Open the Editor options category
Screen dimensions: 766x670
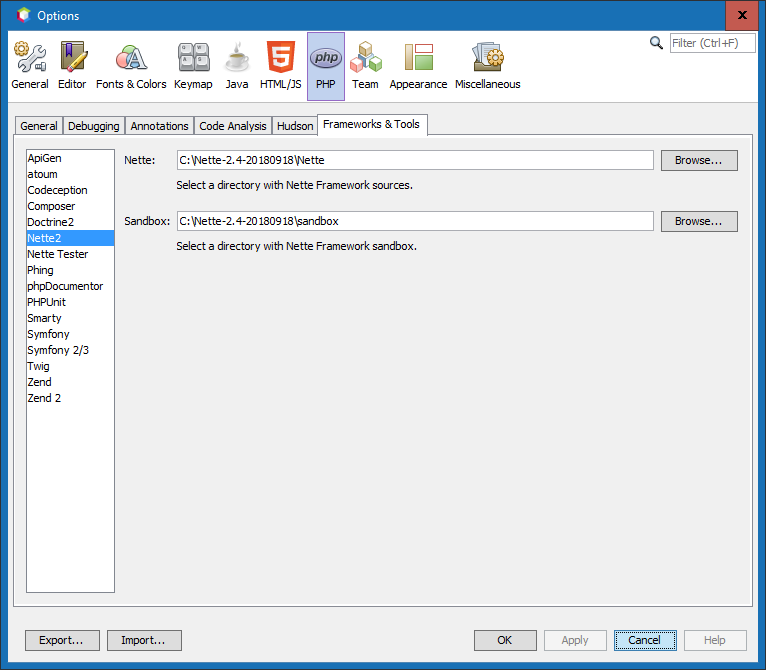(72, 66)
